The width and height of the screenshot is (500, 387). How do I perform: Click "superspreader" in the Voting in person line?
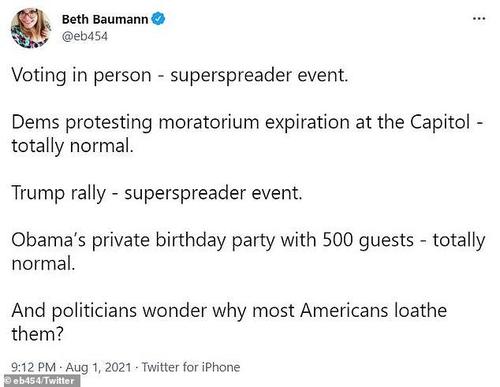(231, 76)
